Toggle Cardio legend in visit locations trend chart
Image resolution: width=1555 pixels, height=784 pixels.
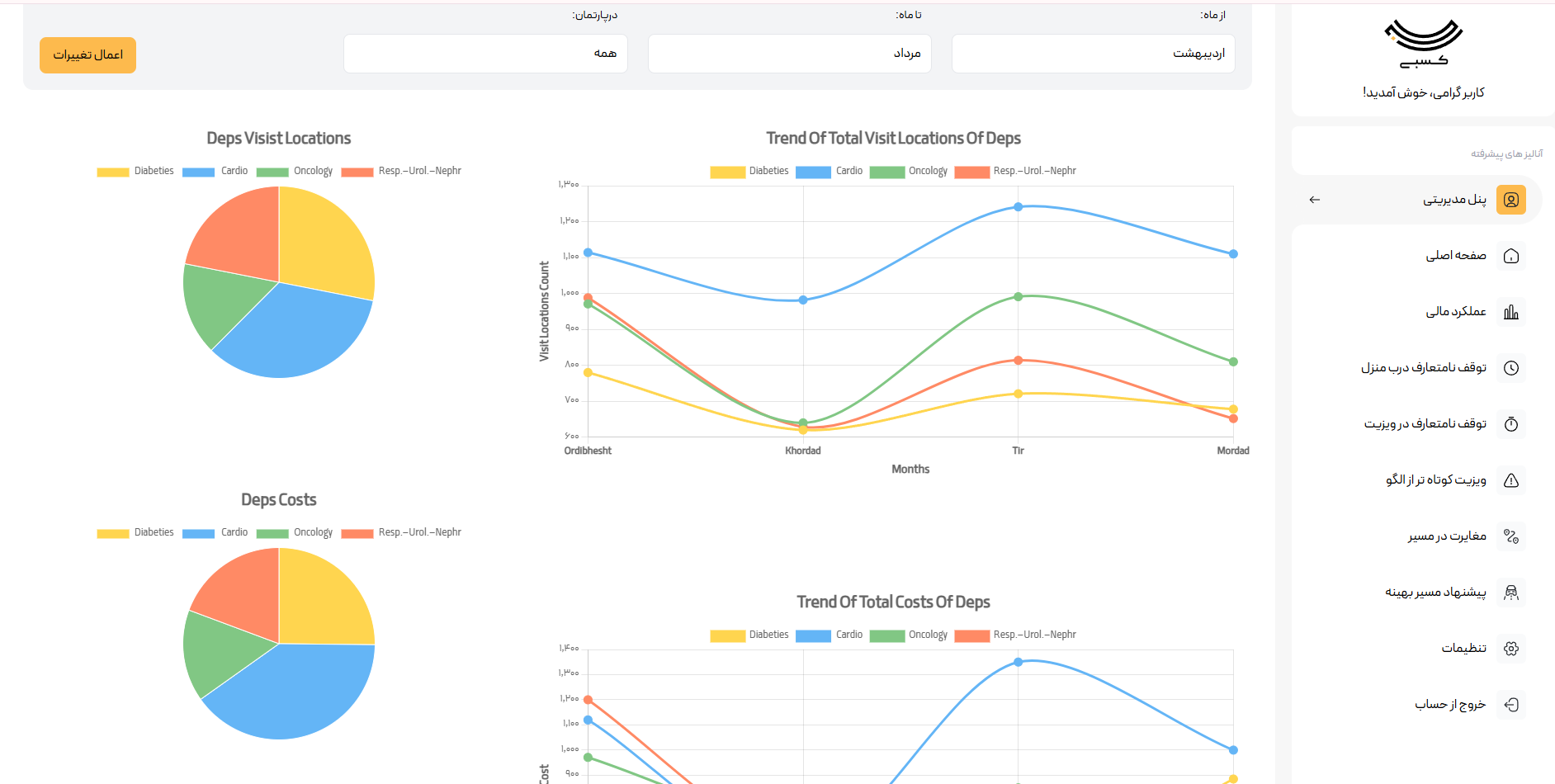[829, 172]
